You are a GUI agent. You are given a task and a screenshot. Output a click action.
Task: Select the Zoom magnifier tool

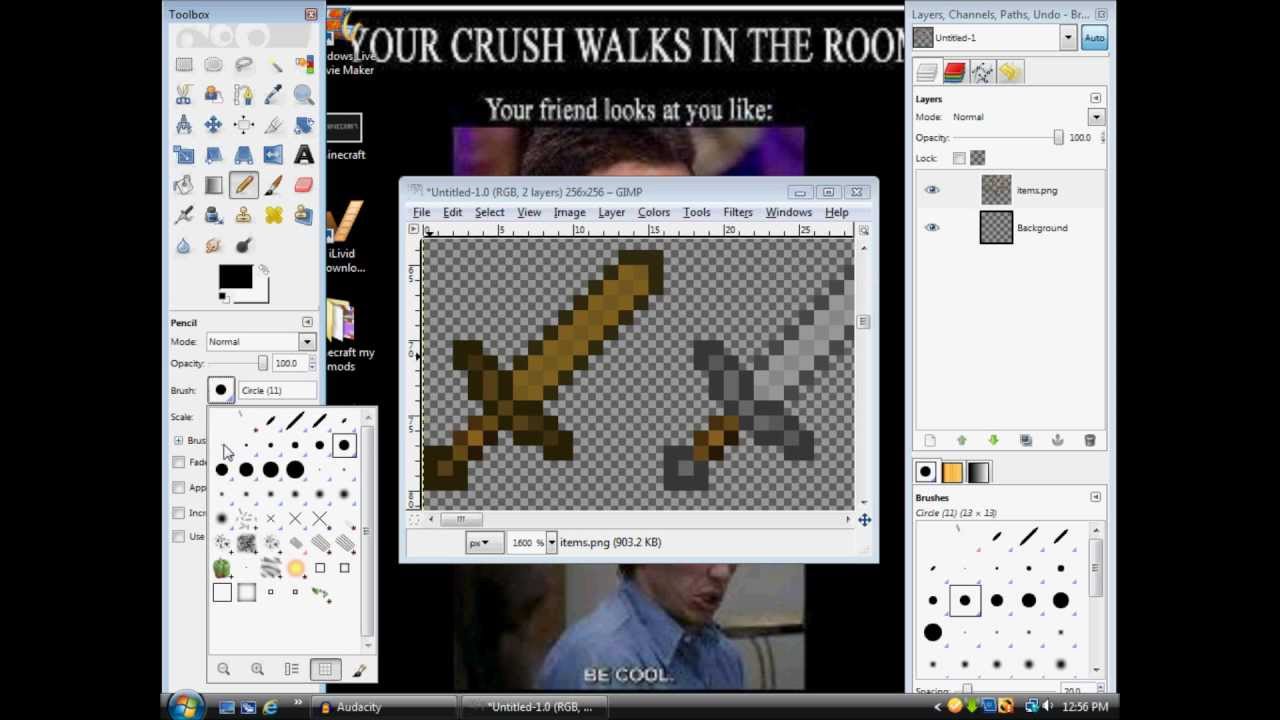[x=304, y=95]
